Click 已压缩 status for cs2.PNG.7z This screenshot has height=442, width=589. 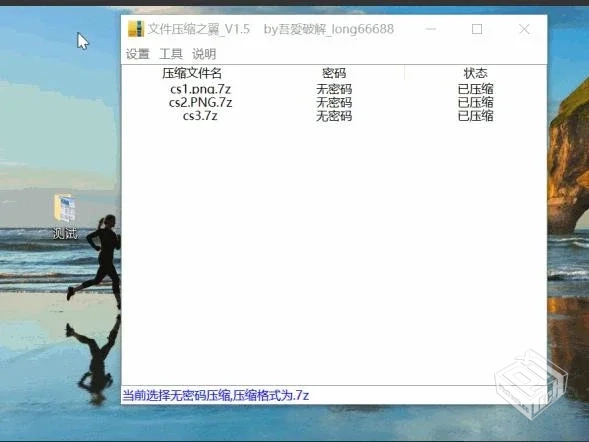pyautogui.click(x=475, y=103)
